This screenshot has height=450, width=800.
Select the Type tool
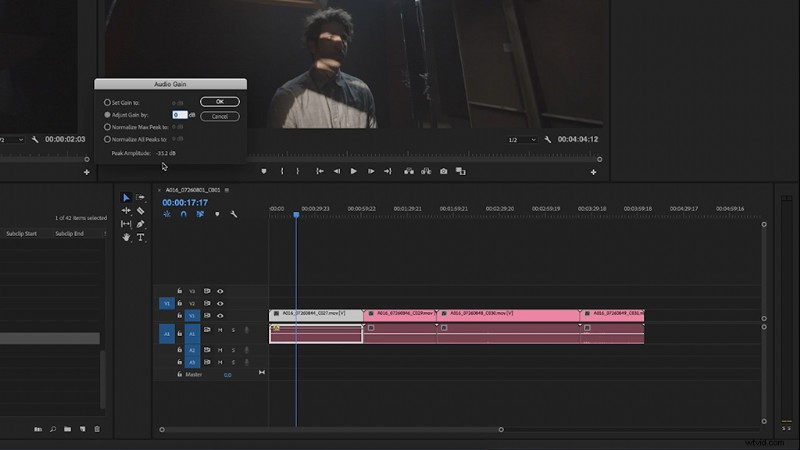pyautogui.click(x=140, y=237)
